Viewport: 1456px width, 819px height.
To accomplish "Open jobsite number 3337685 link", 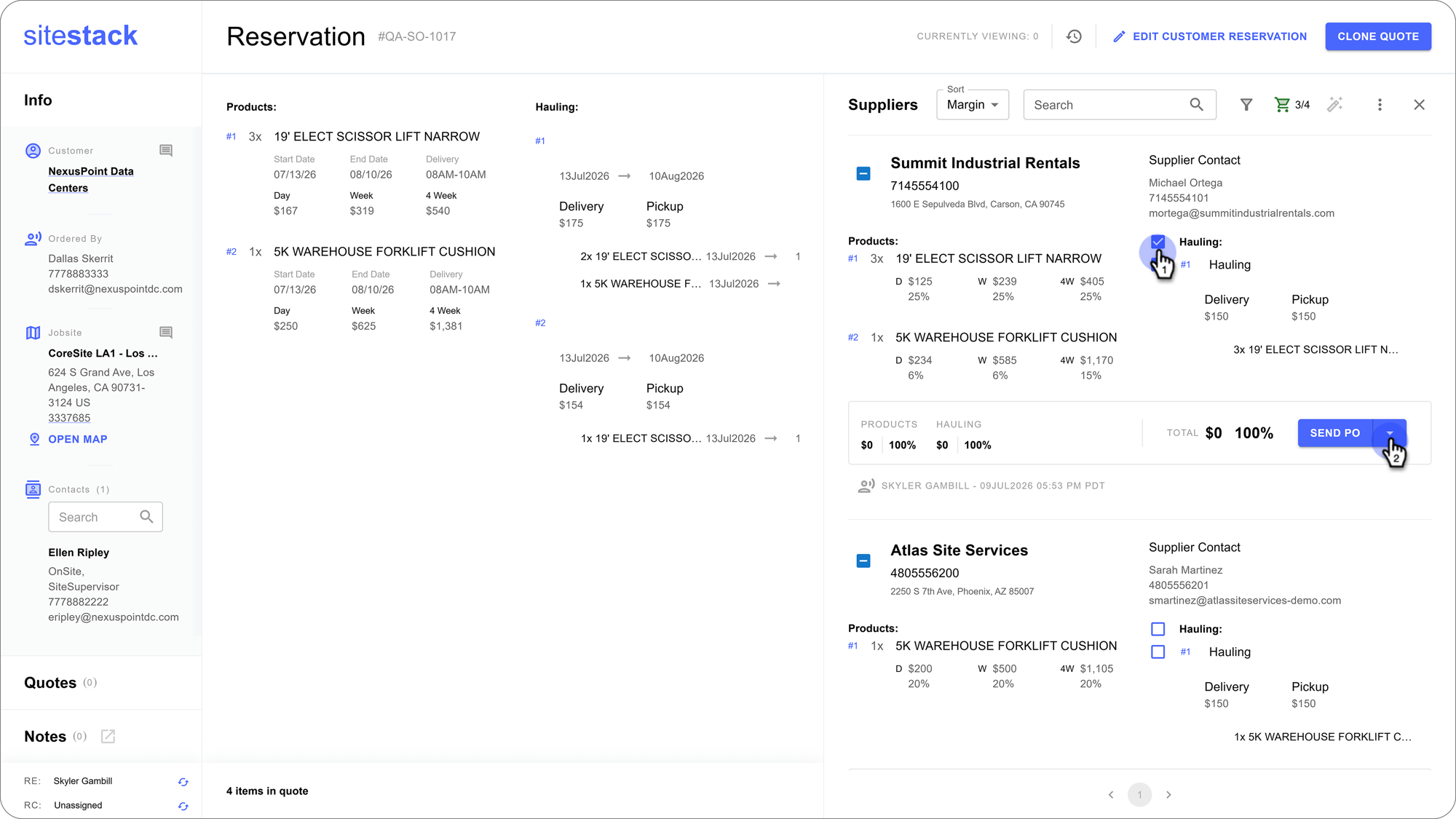I will pyautogui.click(x=69, y=418).
